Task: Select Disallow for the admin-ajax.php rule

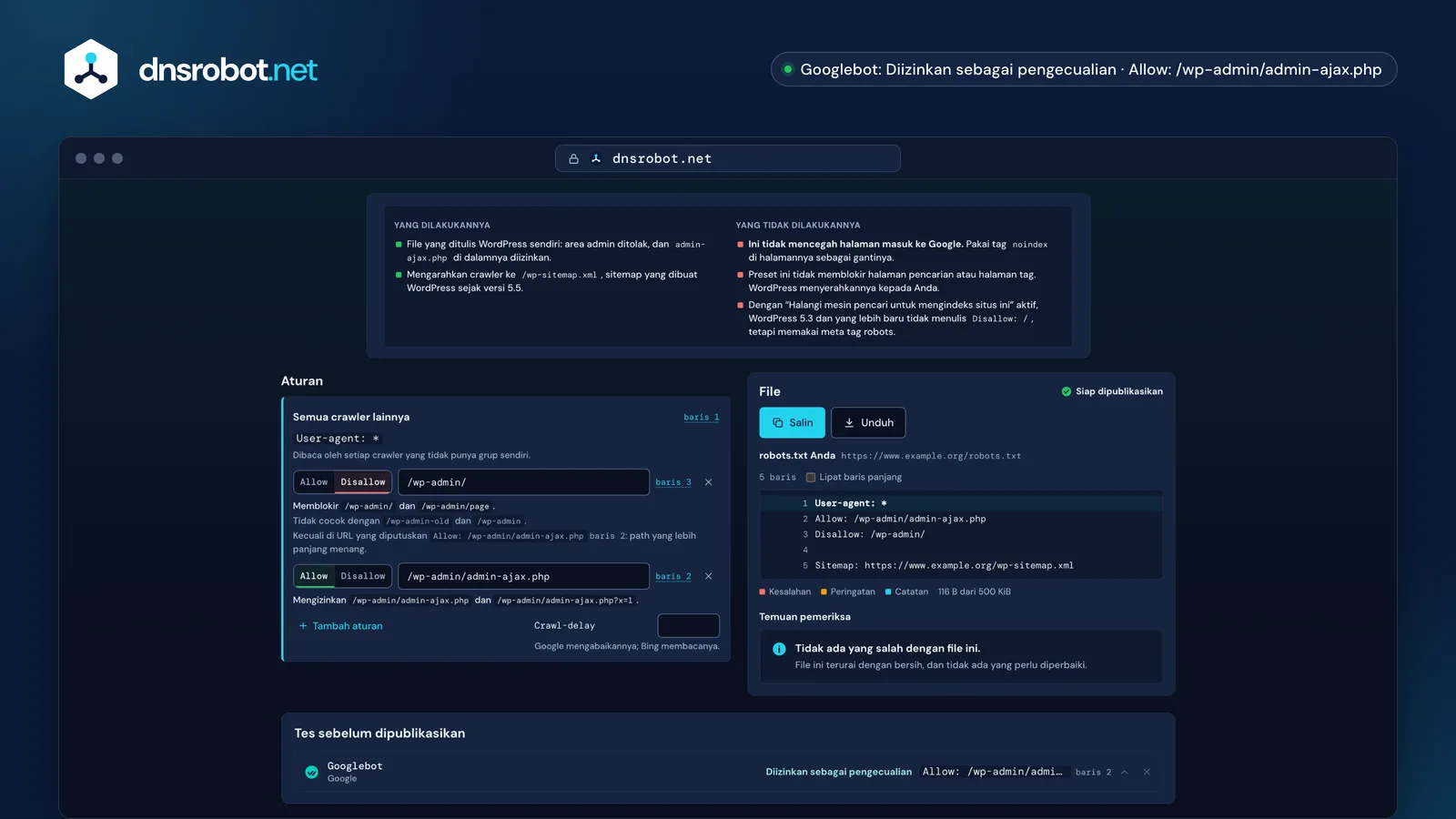Action: [x=363, y=576]
